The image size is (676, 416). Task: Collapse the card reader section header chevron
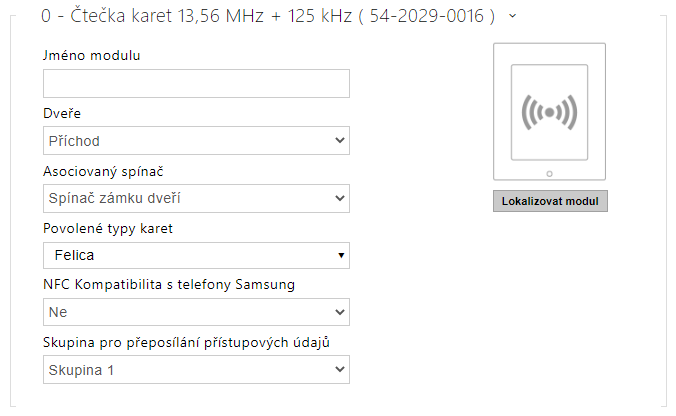(x=512, y=16)
